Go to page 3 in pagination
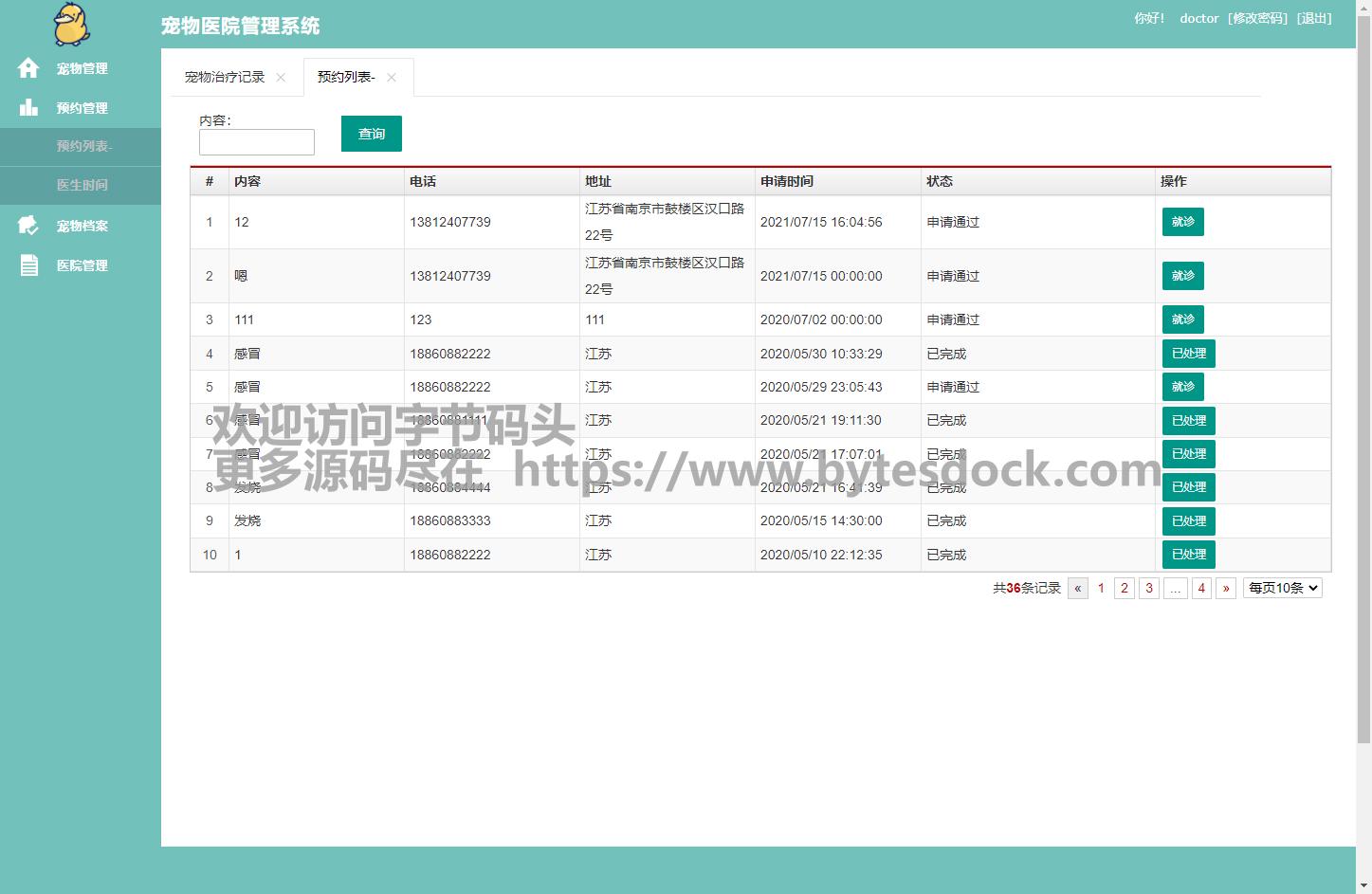The height and width of the screenshot is (894, 1372). pos(1148,589)
